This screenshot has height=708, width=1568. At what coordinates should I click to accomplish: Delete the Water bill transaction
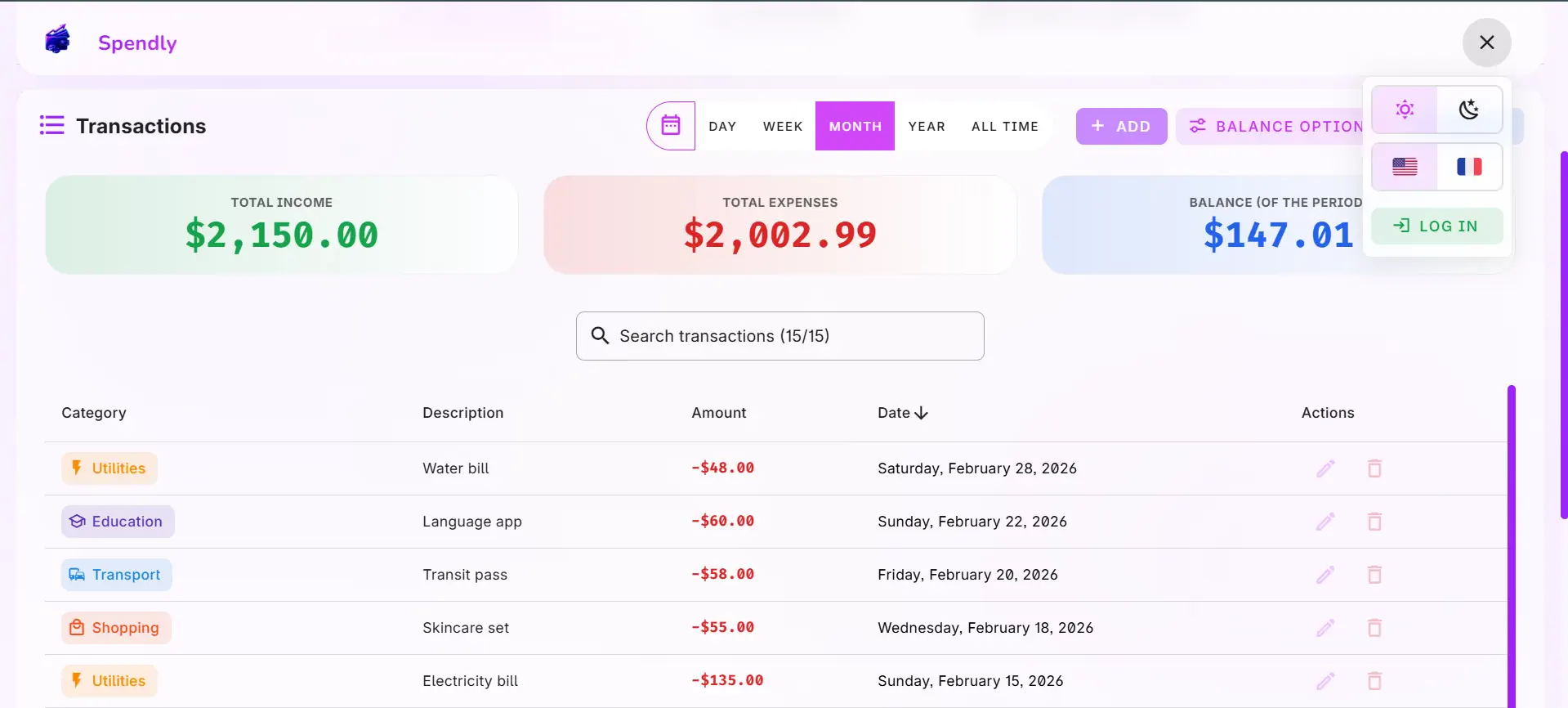1374,468
